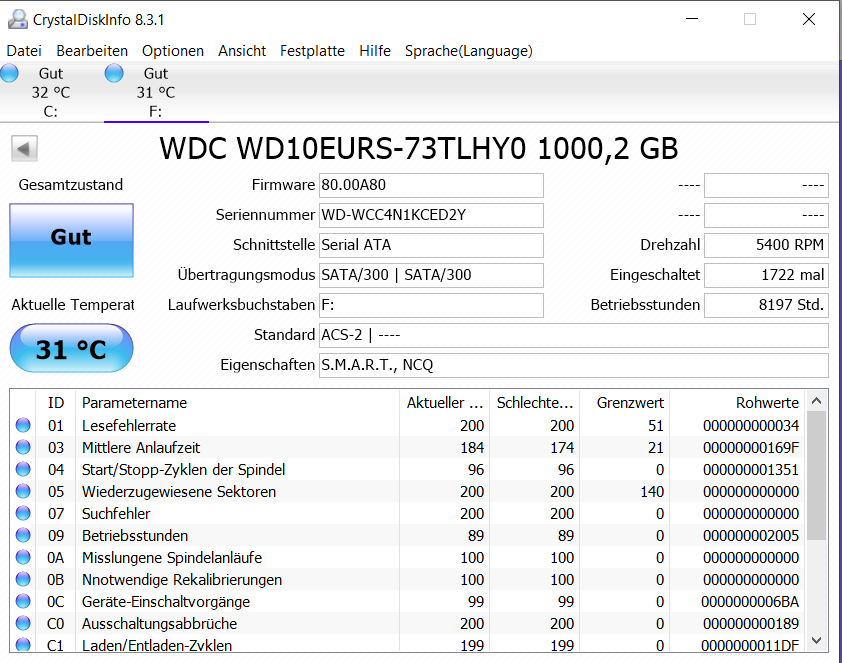Image resolution: width=842 pixels, height=663 pixels.
Task: Click the ID column header
Action: 56,403
